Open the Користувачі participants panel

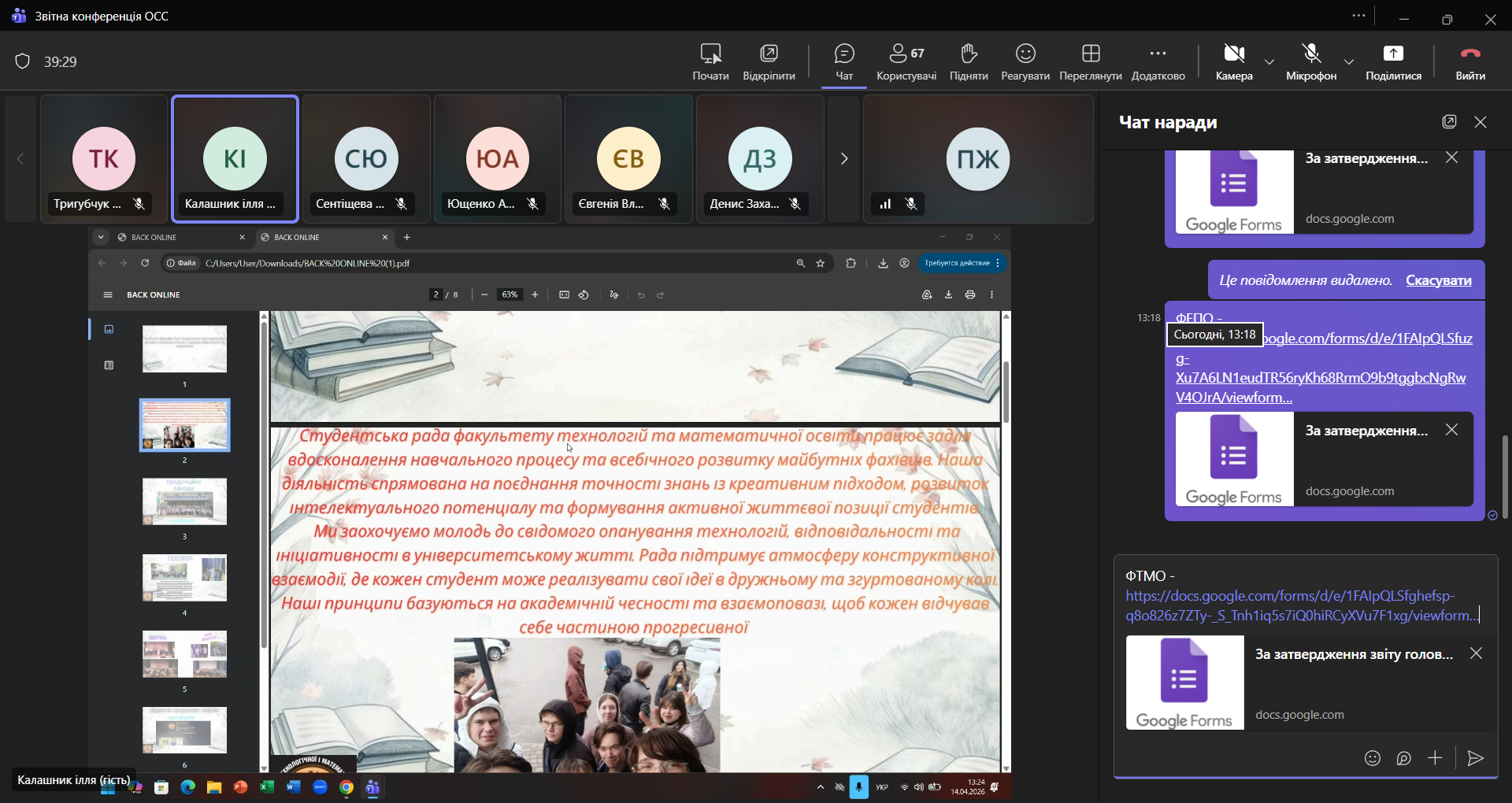click(906, 61)
